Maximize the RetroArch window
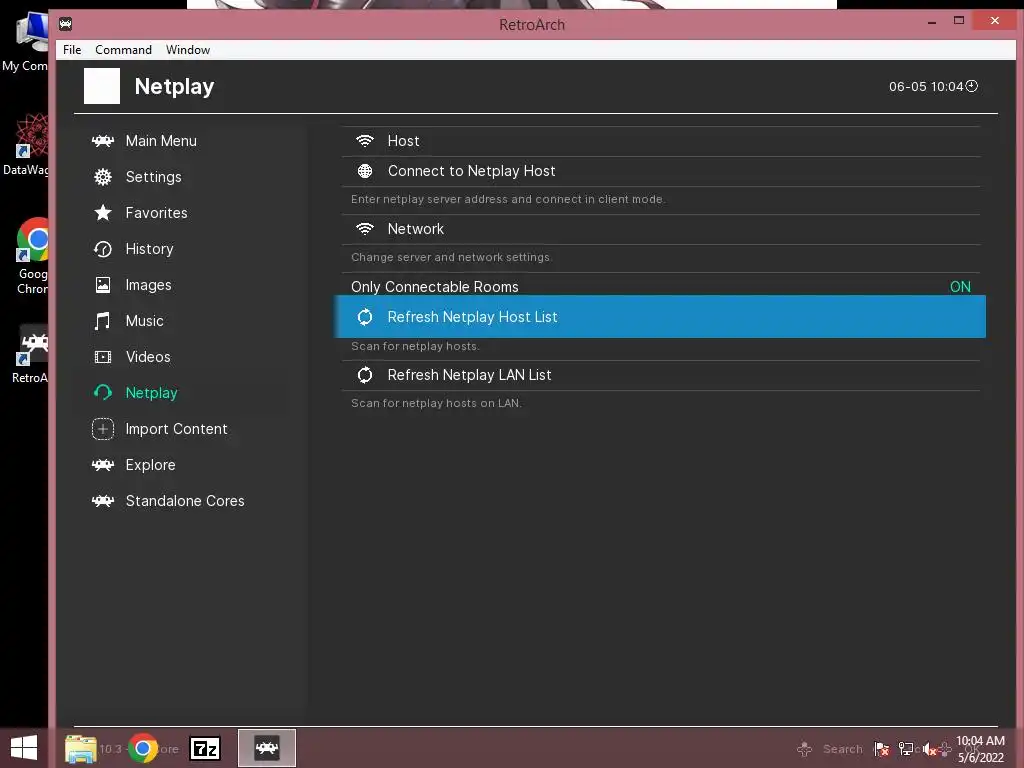The image size is (1024, 768). 959,21
